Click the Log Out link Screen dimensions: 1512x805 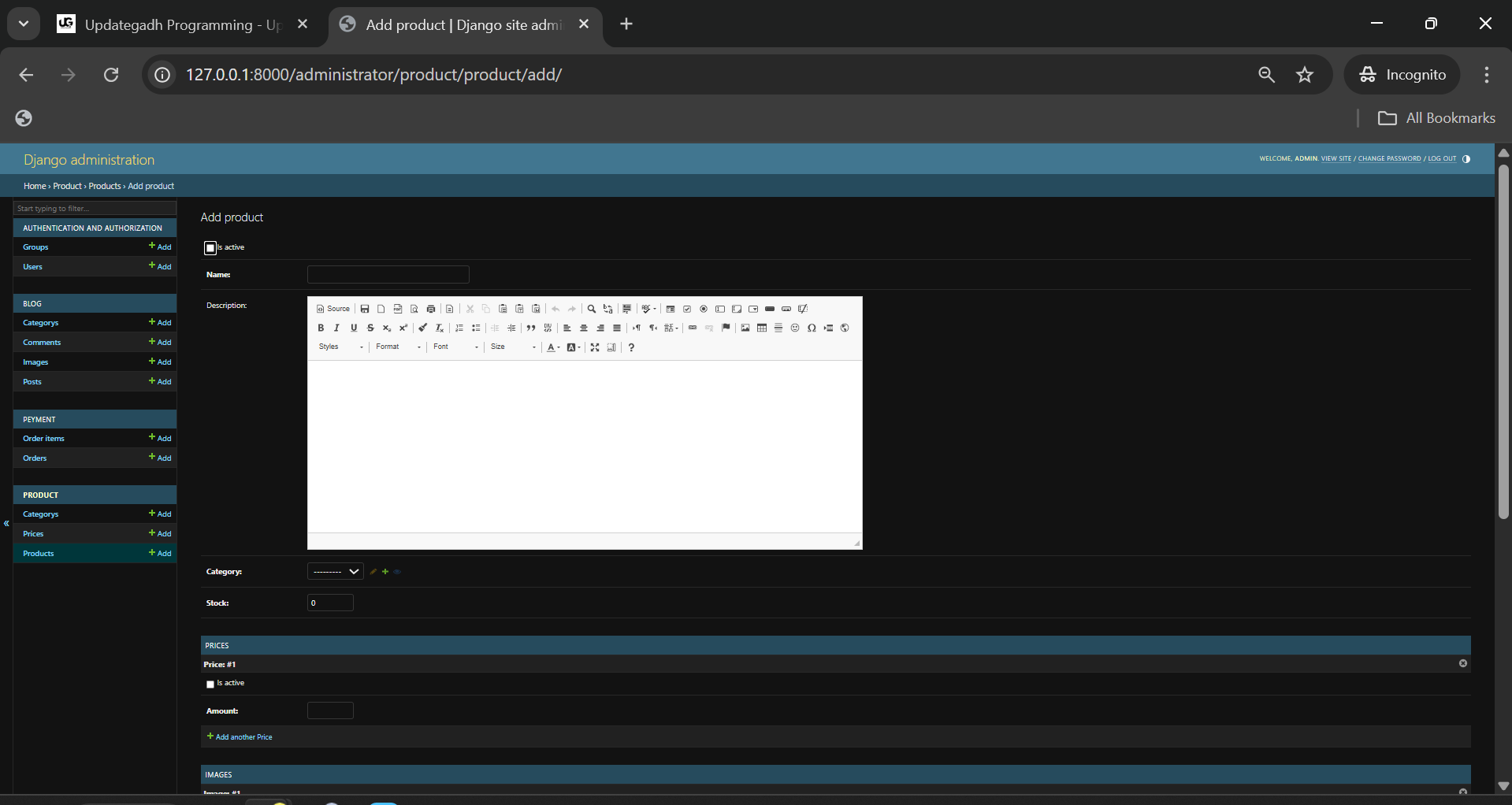click(1442, 159)
